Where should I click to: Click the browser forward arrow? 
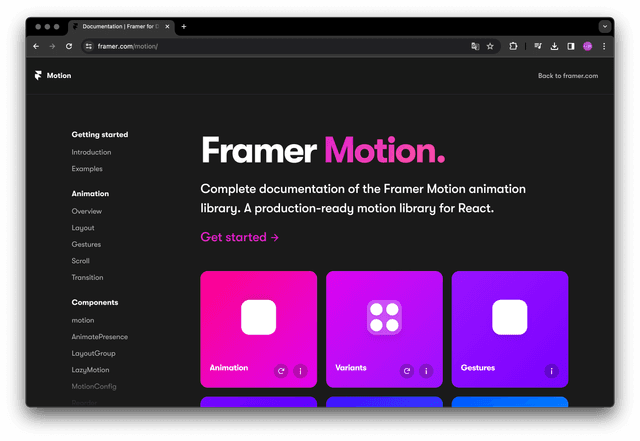point(52,47)
